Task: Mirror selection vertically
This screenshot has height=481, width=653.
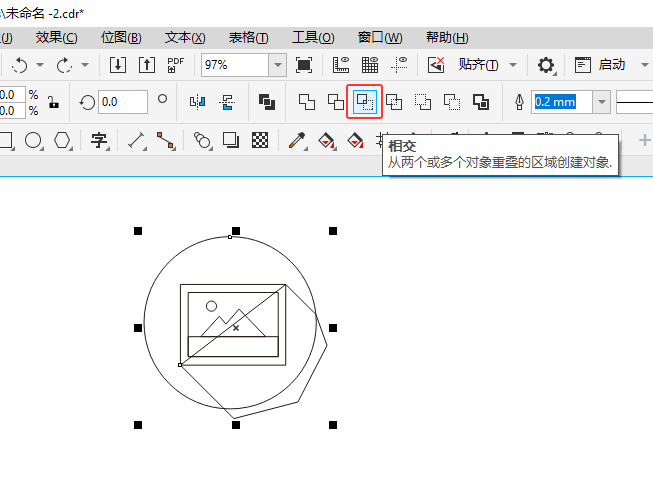Action: click(x=227, y=102)
